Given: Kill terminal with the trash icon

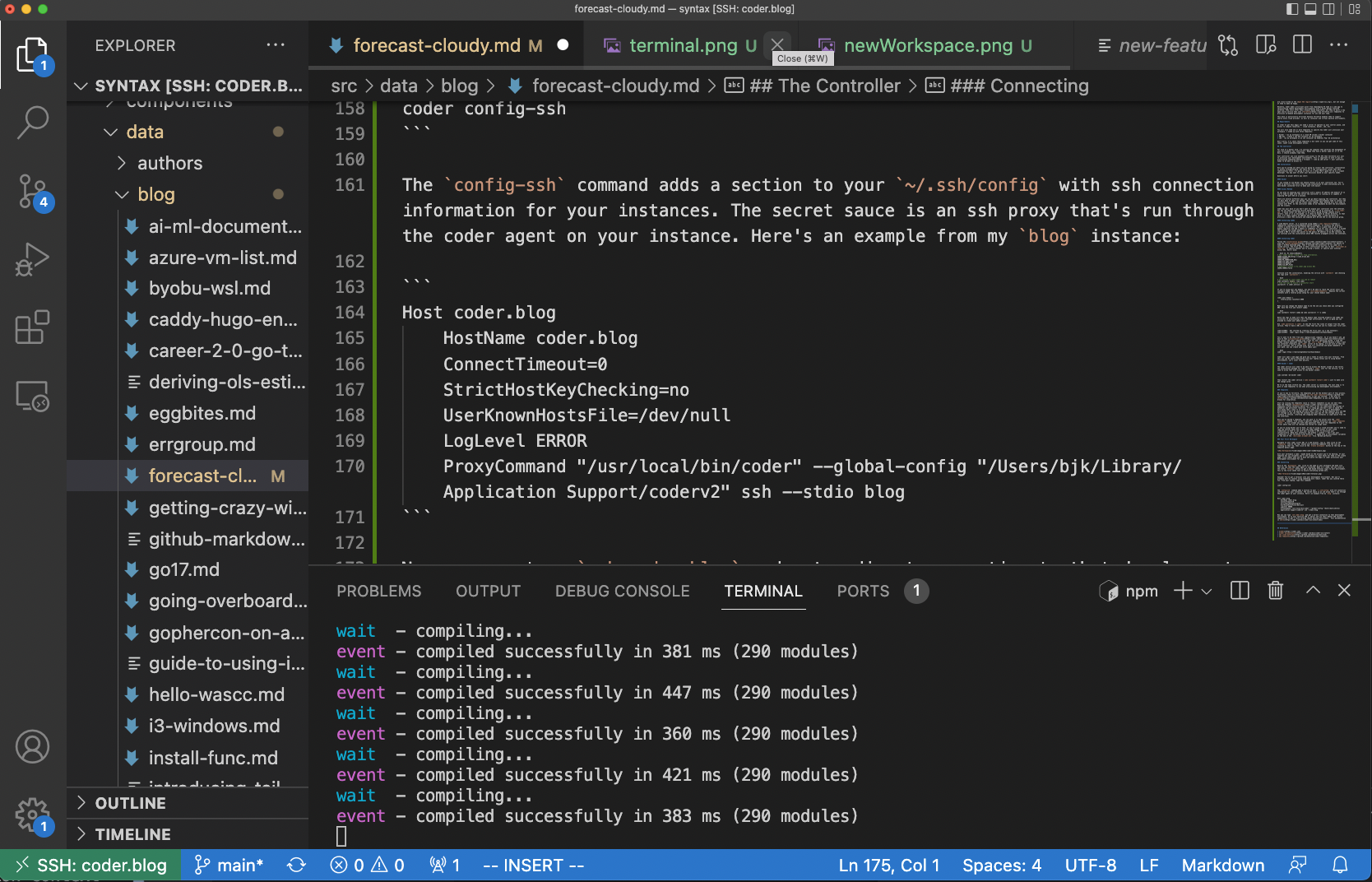Looking at the screenshot, I should tap(1275, 591).
